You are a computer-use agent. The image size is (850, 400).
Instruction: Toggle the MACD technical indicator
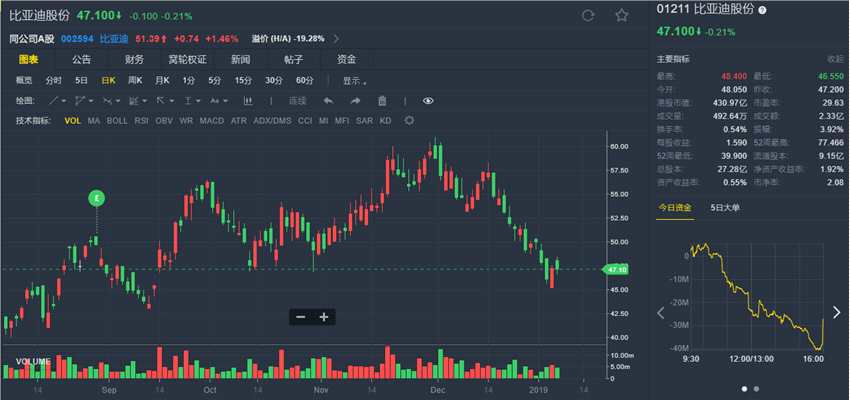pos(211,121)
